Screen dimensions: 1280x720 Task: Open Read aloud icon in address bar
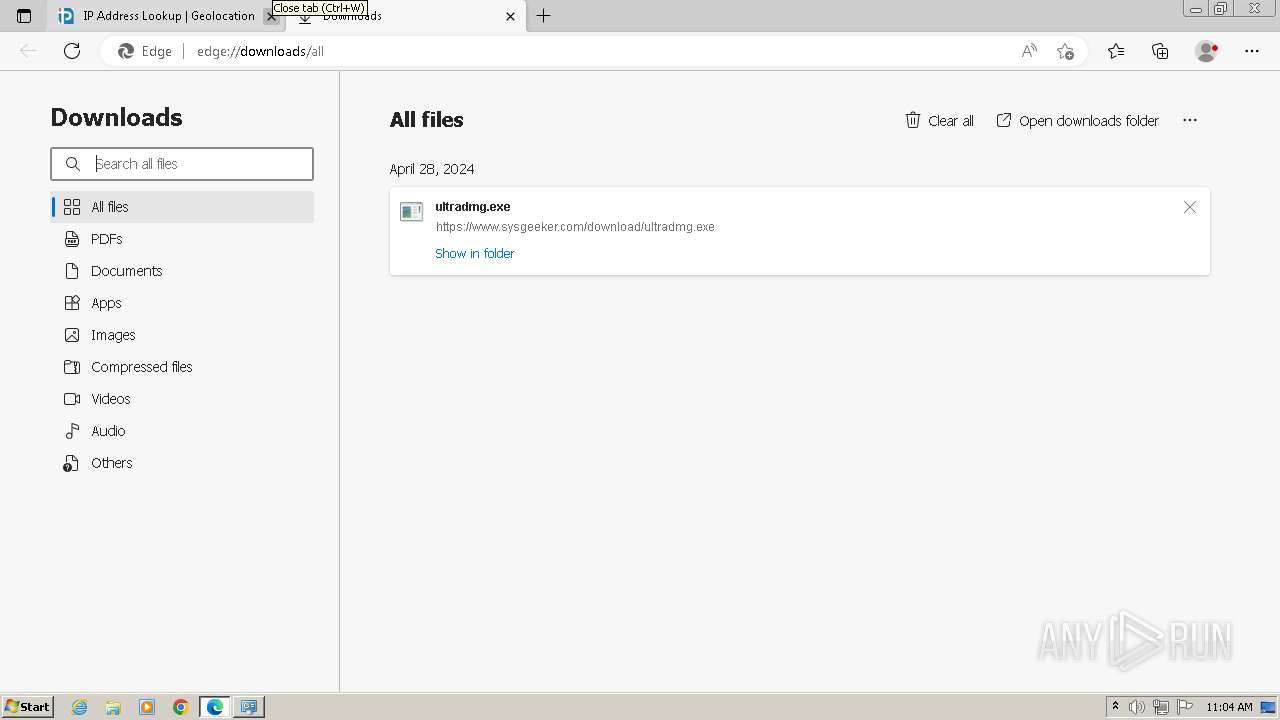click(x=1029, y=51)
